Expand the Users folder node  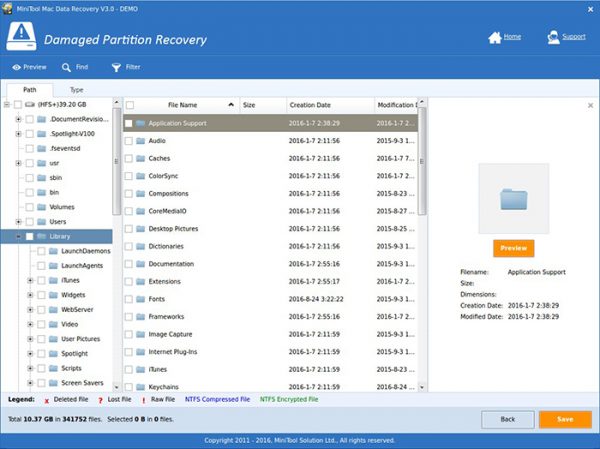18,222
